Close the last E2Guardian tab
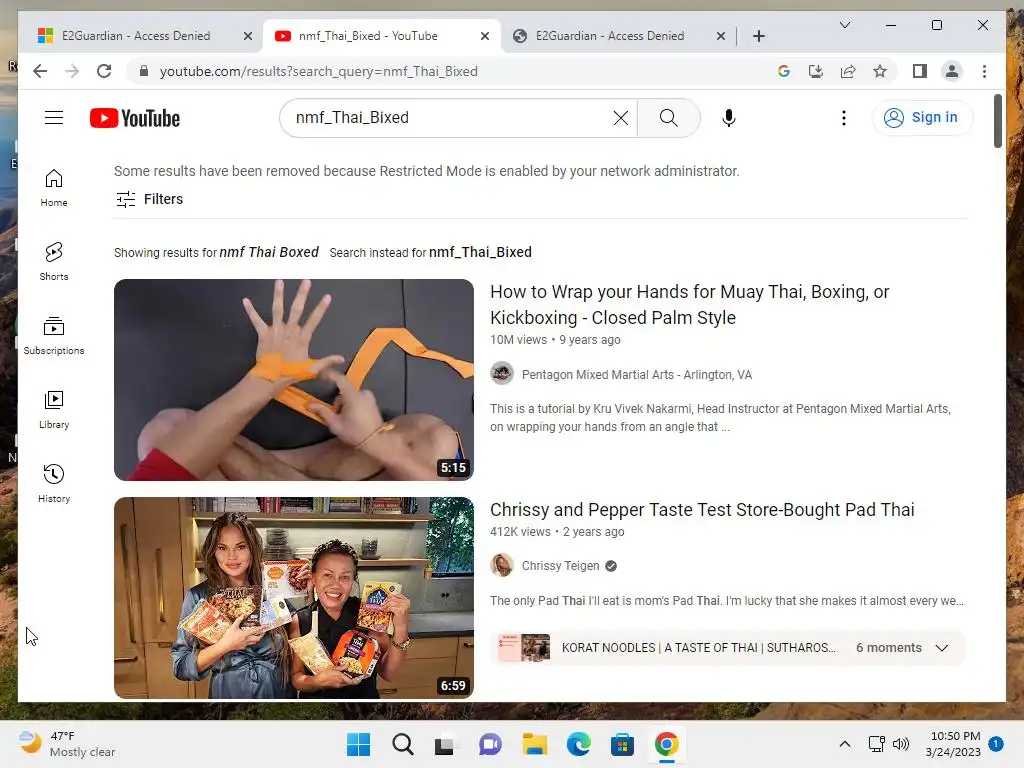Viewport: 1024px width, 768px height. 720,36
